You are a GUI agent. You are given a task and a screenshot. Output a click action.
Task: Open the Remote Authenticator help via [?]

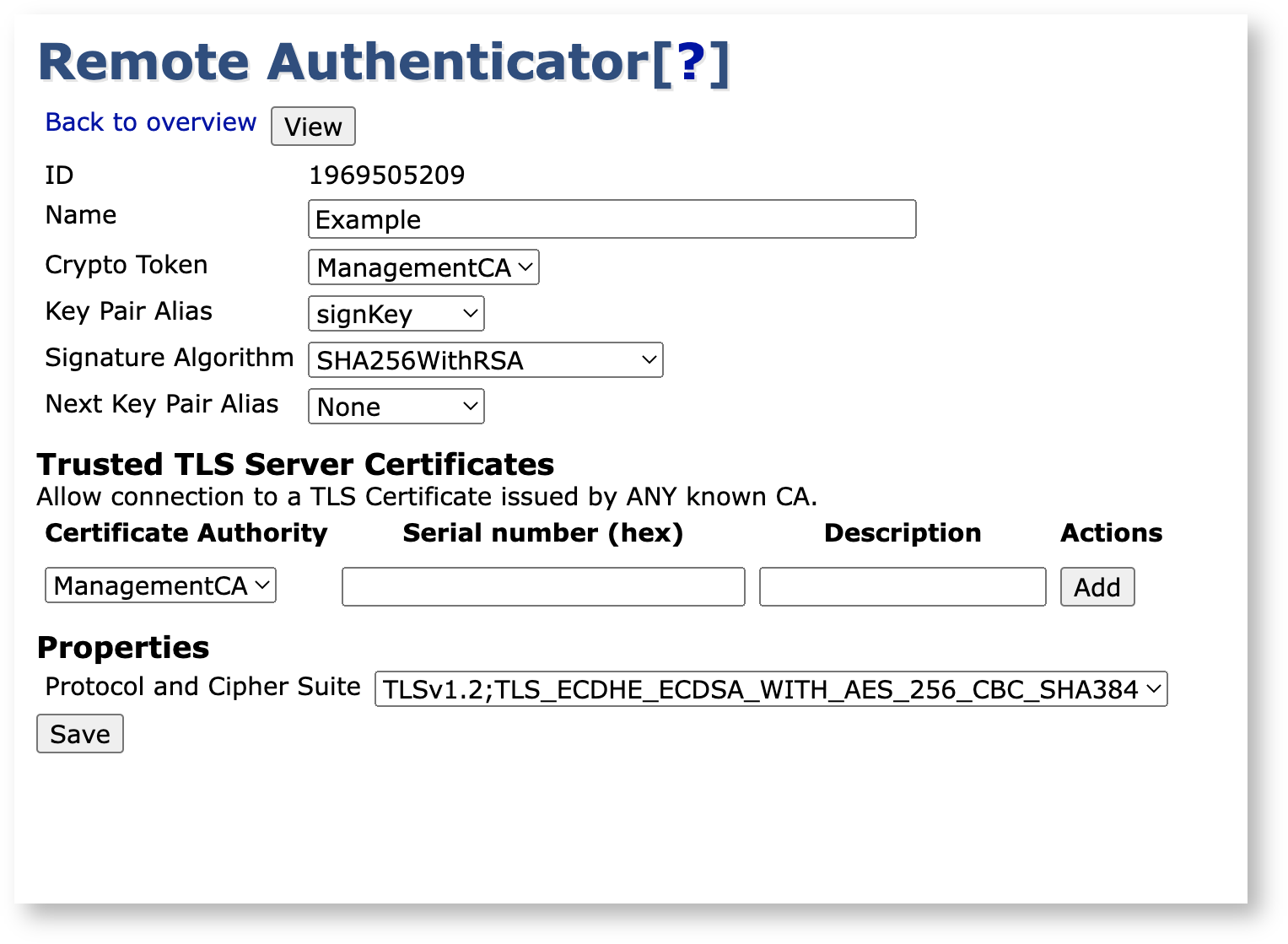click(690, 62)
